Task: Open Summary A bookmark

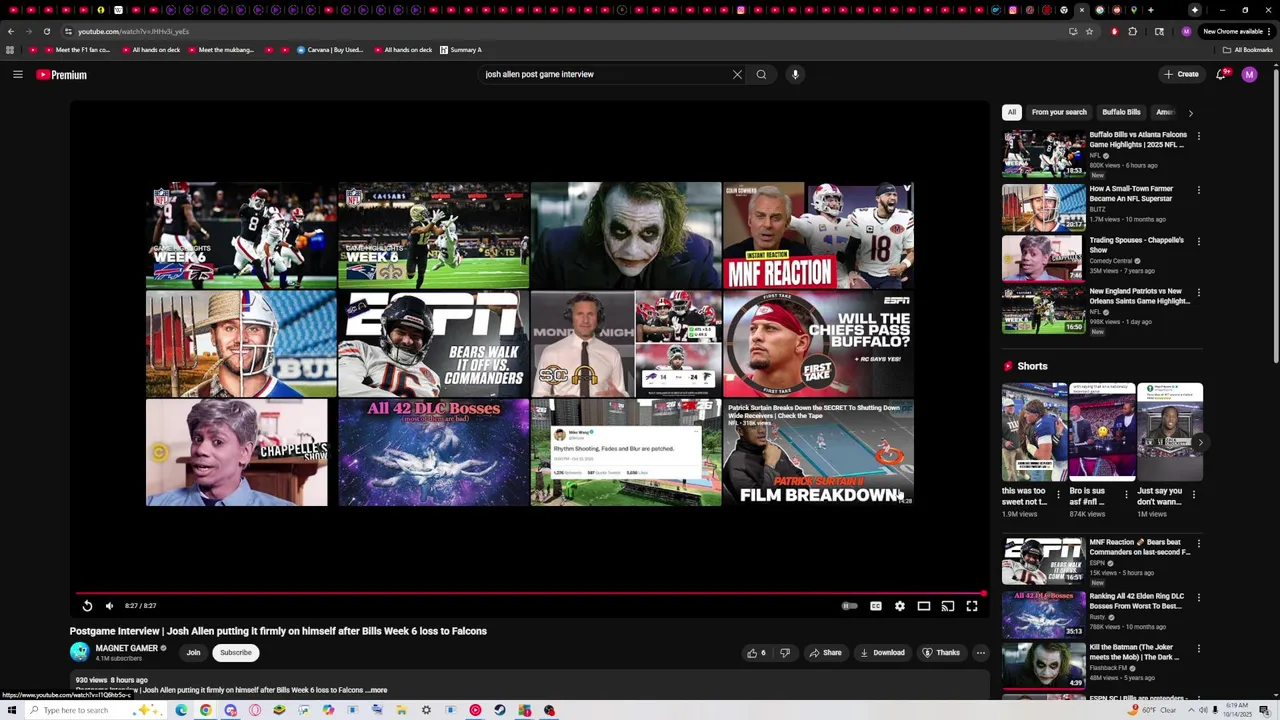Action: coord(460,50)
